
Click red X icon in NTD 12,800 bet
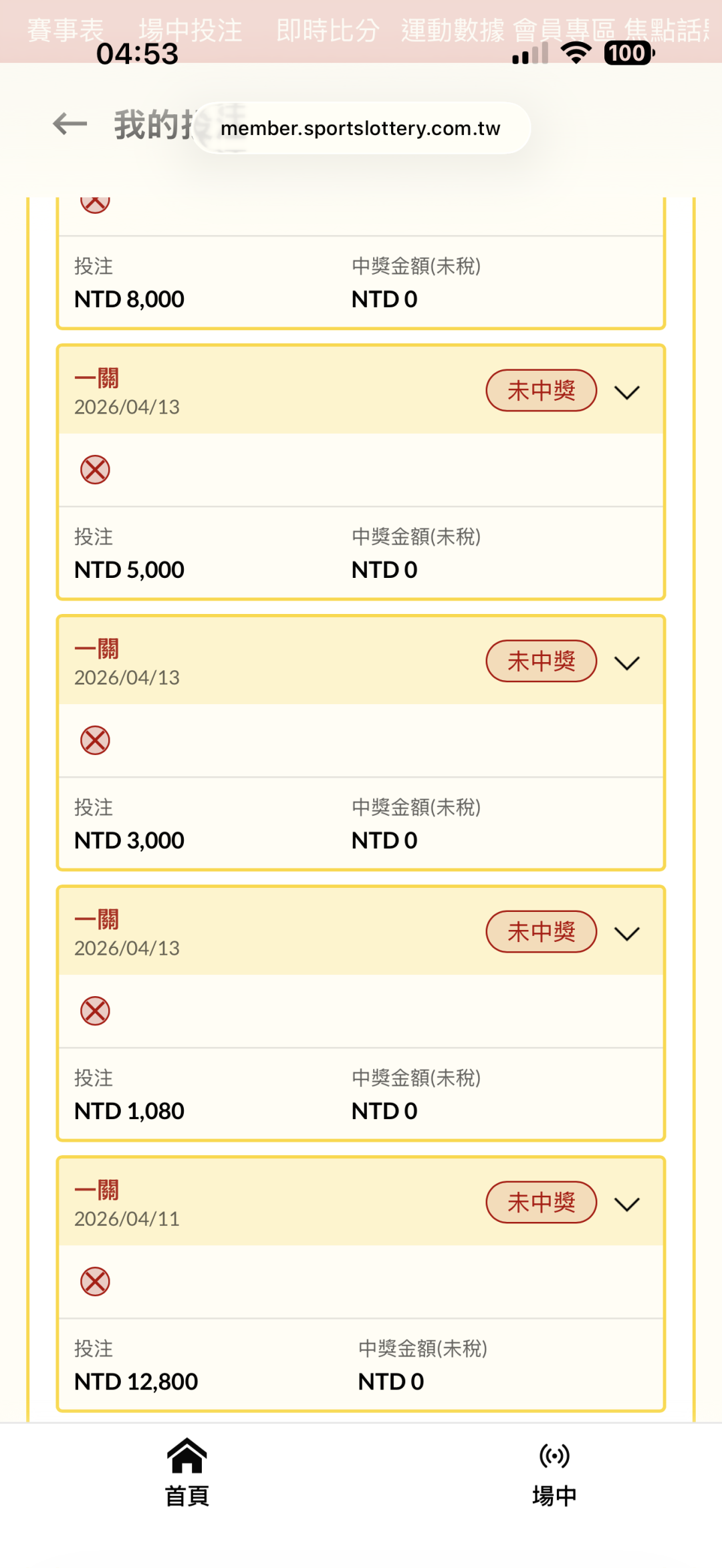point(95,1281)
